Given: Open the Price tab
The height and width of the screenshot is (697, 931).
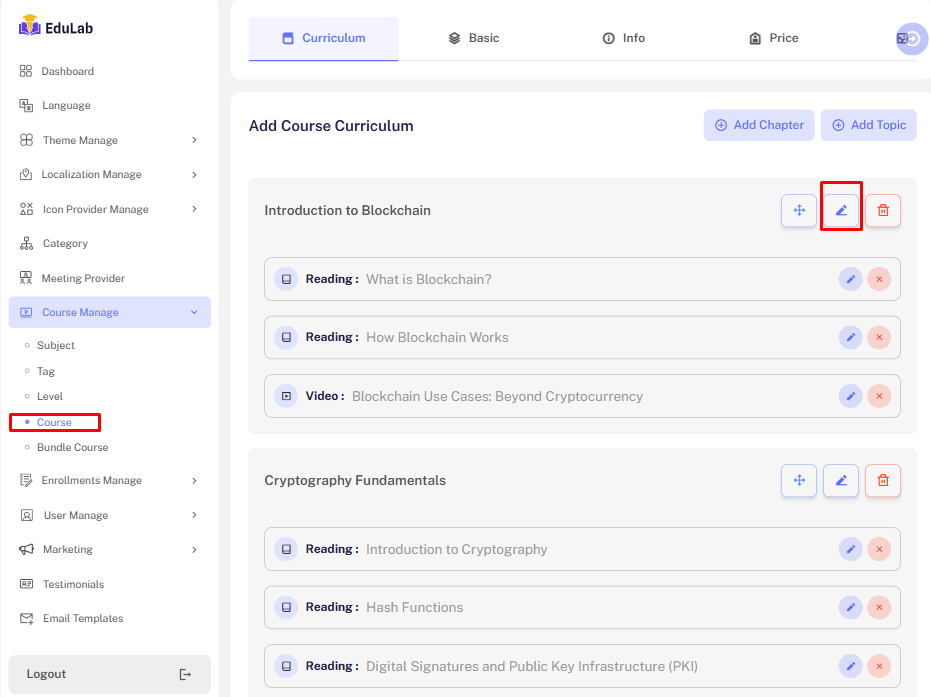Looking at the screenshot, I should (773, 38).
